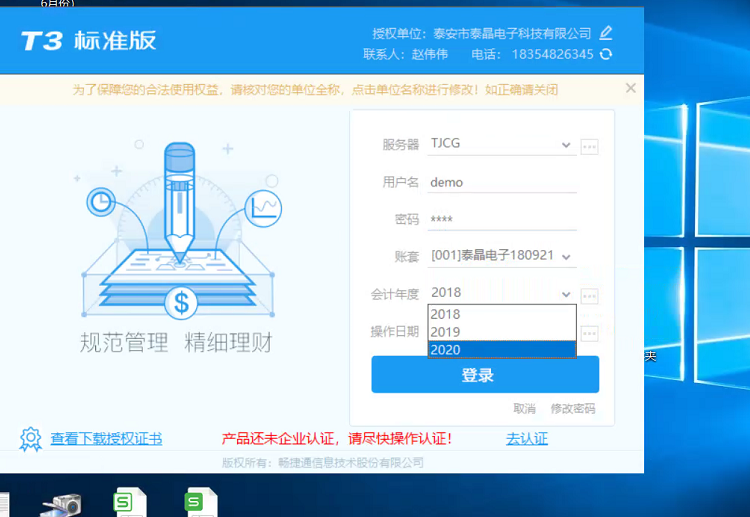750x517 pixels.
Task: Click the 用户名 field containing demo
Action: pyautogui.click(x=502, y=182)
